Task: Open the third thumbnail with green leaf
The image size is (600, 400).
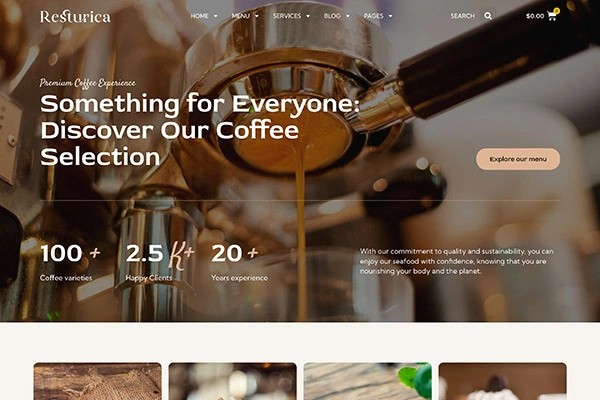Action: pyautogui.click(x=368, y=381)
